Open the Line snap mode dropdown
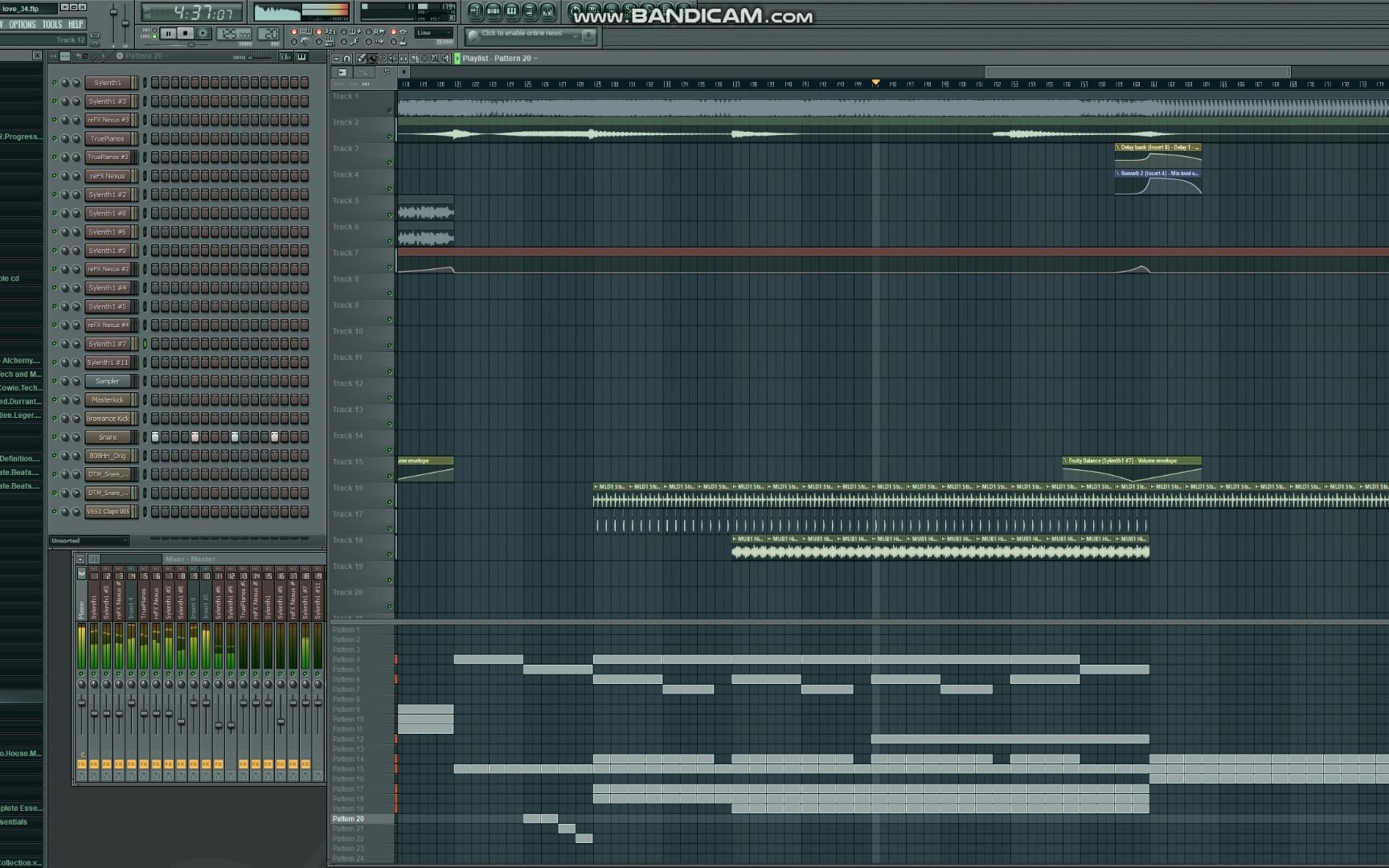This screenshot has width=1389, height=868. point(434,33)
